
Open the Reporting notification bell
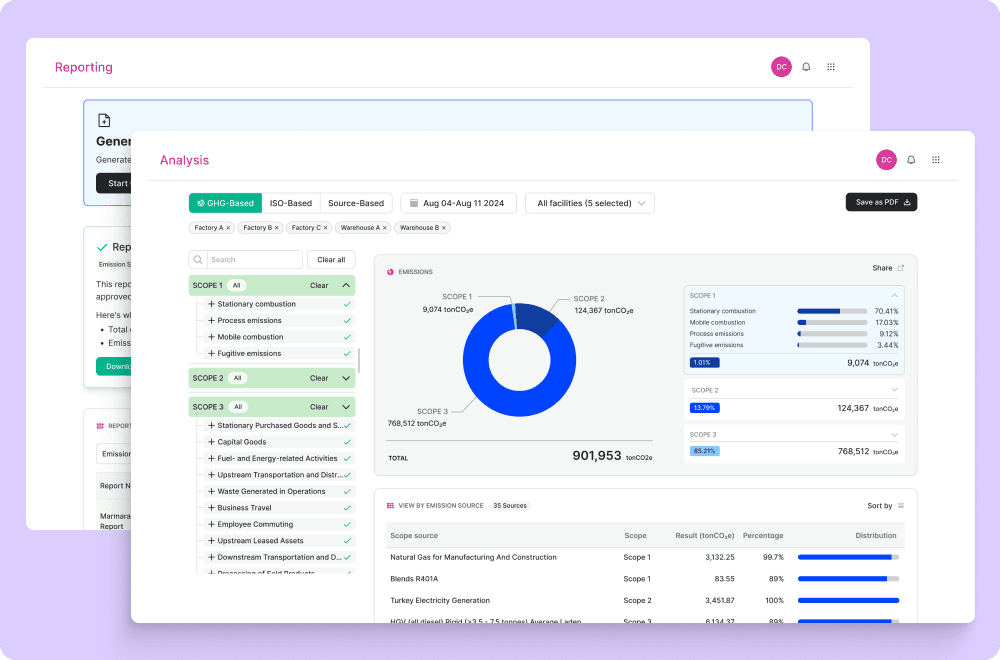tap(806, 67)
